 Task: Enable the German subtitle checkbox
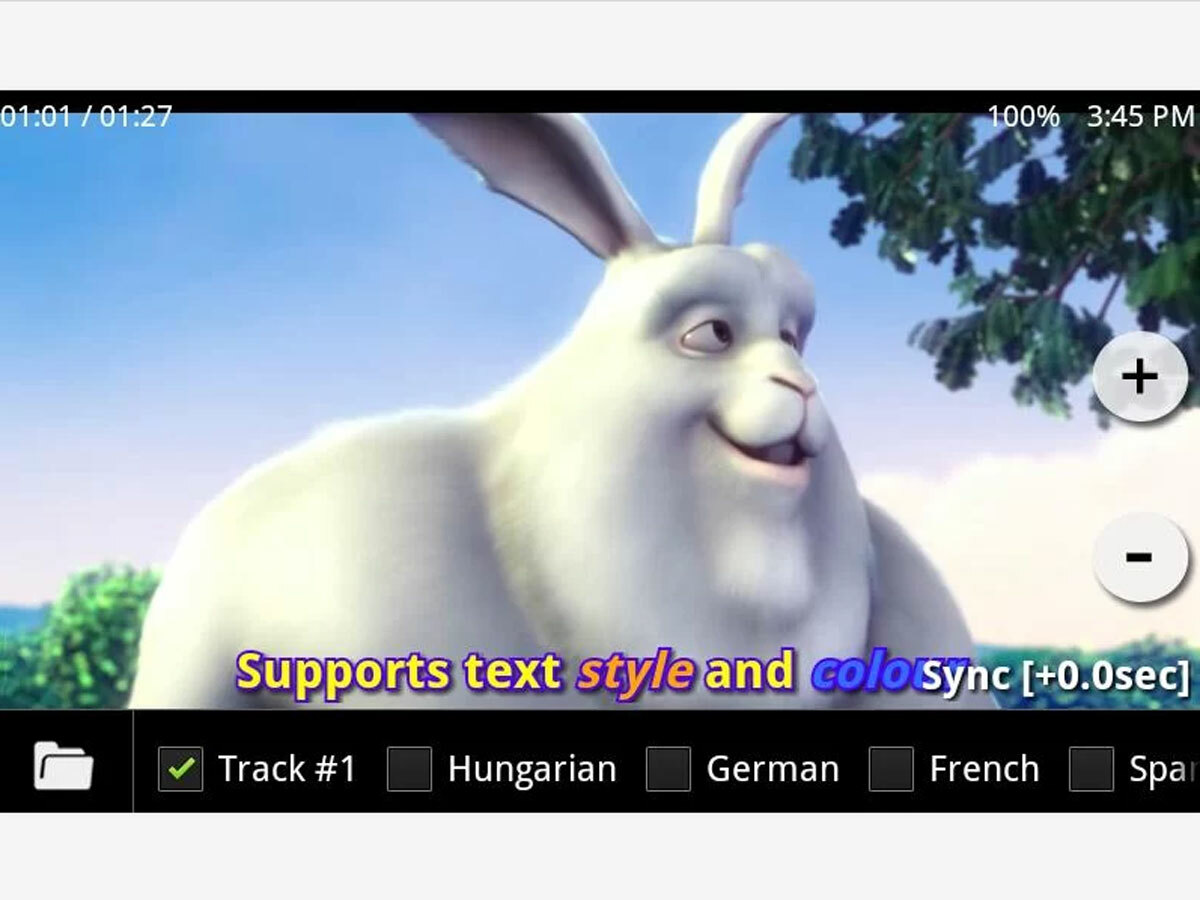(x=668, y=768)
